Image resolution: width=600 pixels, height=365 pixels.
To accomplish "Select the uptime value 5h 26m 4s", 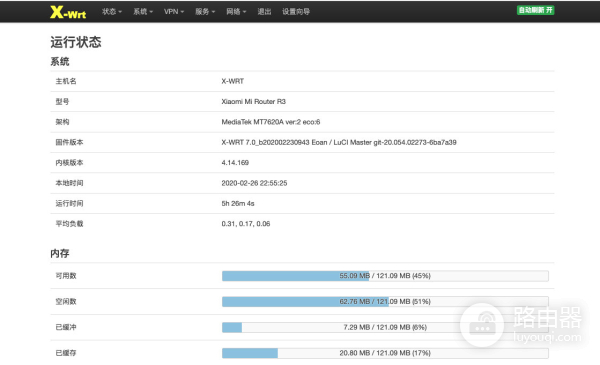I will point(238,203).
